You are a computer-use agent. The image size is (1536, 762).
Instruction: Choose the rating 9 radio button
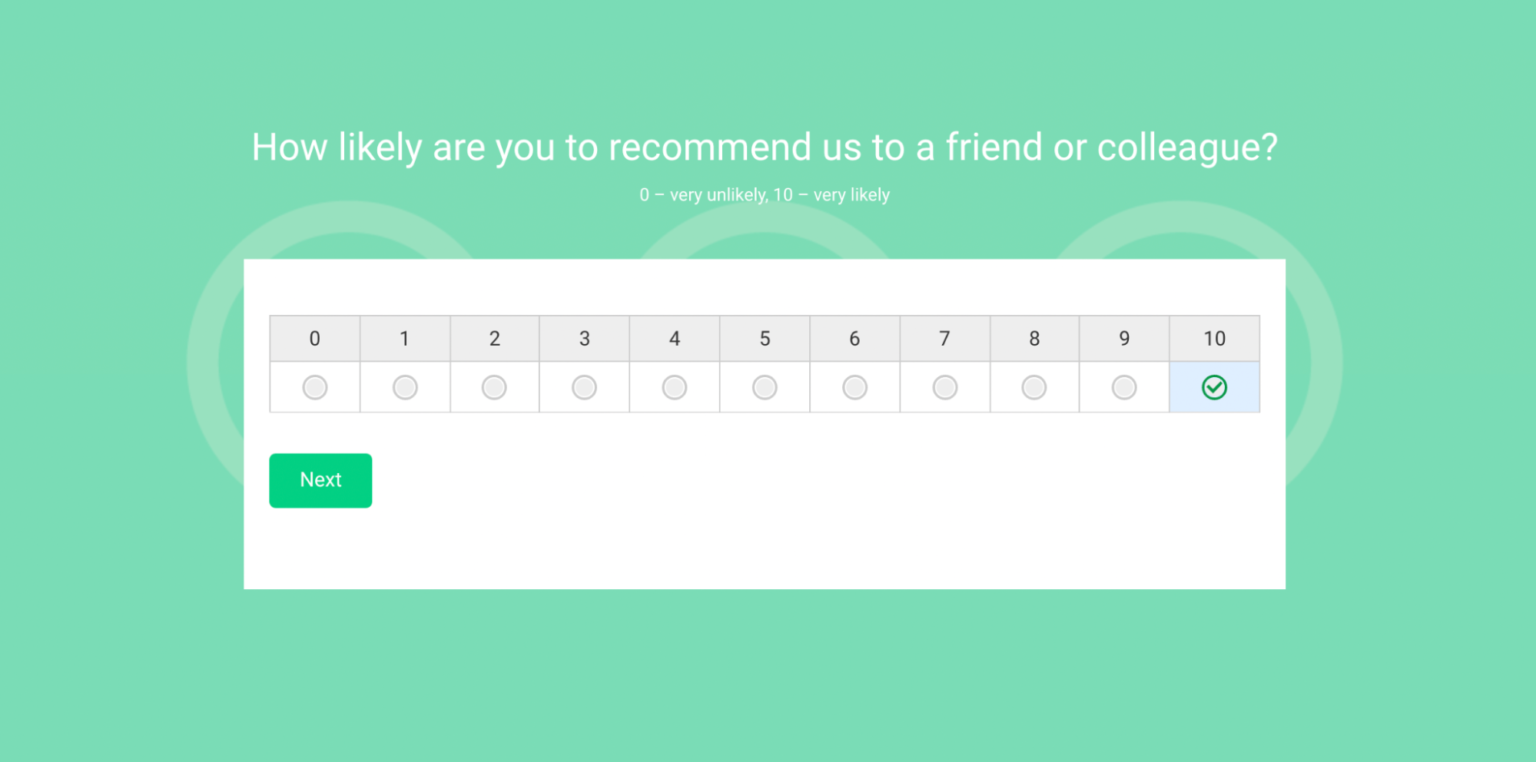pyautogui.click(x=1124, y=387)
